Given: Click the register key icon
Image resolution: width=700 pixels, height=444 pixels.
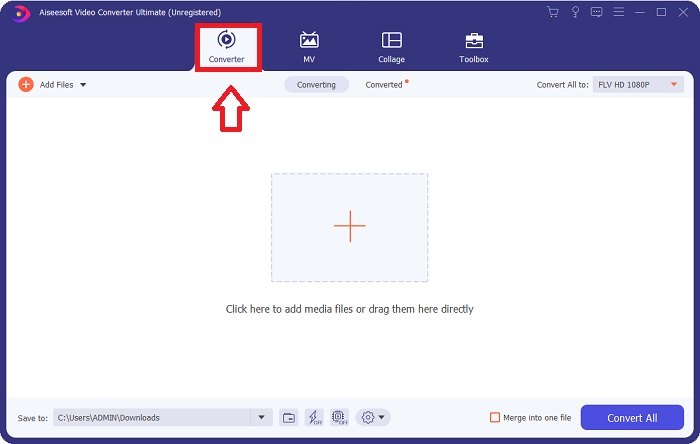Looking at the screenshot, I should (x=575, y=12).
